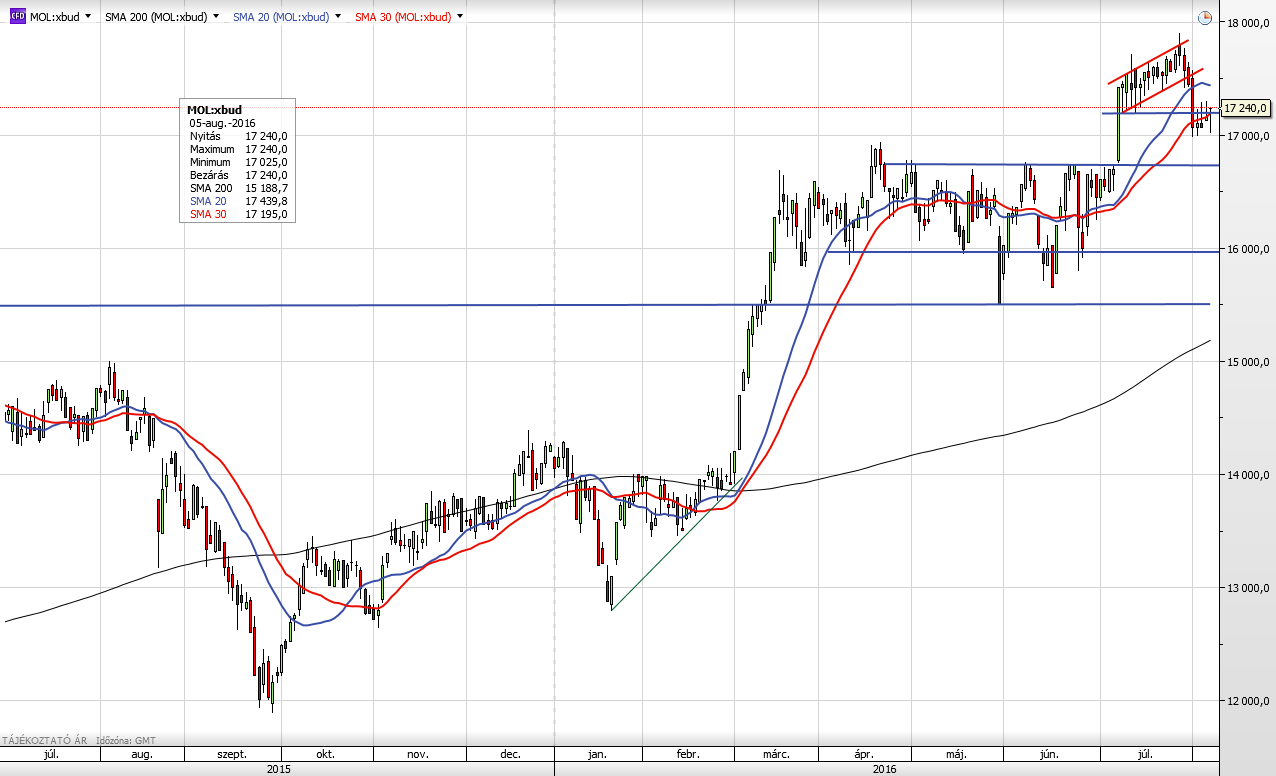
Task: Click the Nyitás row in the info box
Action: pyautogui.click(x=238, y=135)
